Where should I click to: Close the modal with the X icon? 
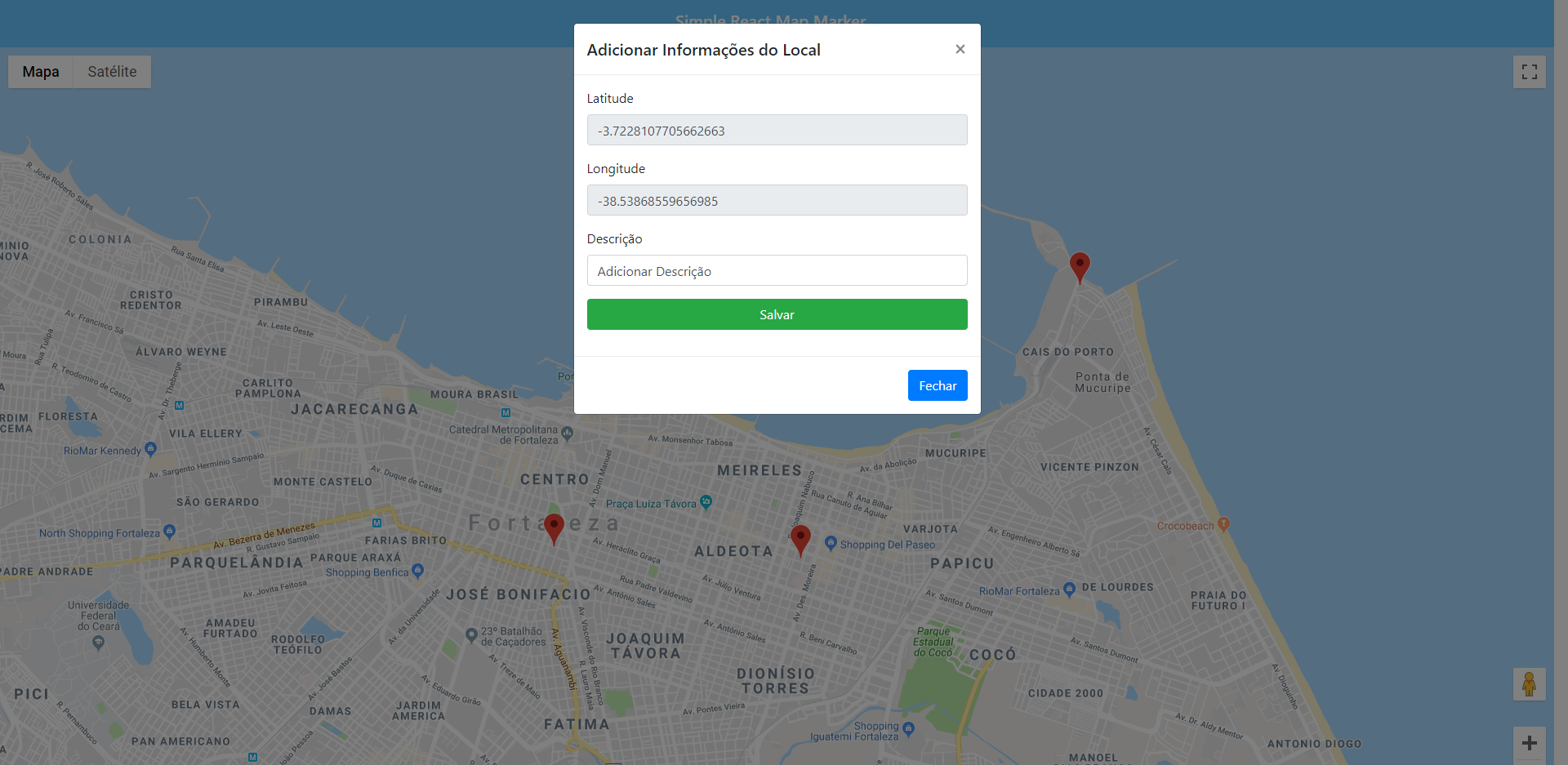pos(960,49)
